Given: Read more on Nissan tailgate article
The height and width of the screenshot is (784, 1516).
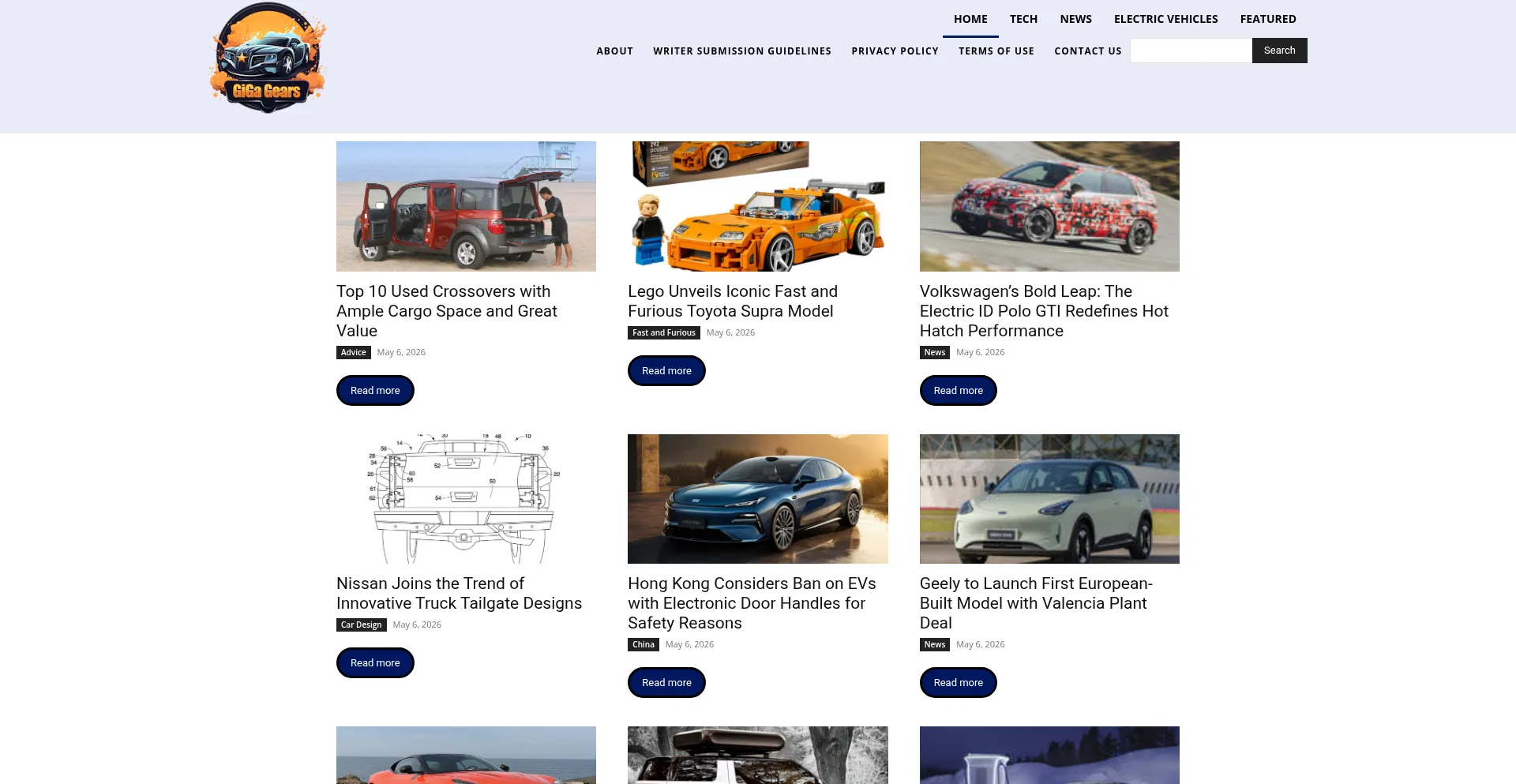Looking at the screenshot, I should click(375, 663).
